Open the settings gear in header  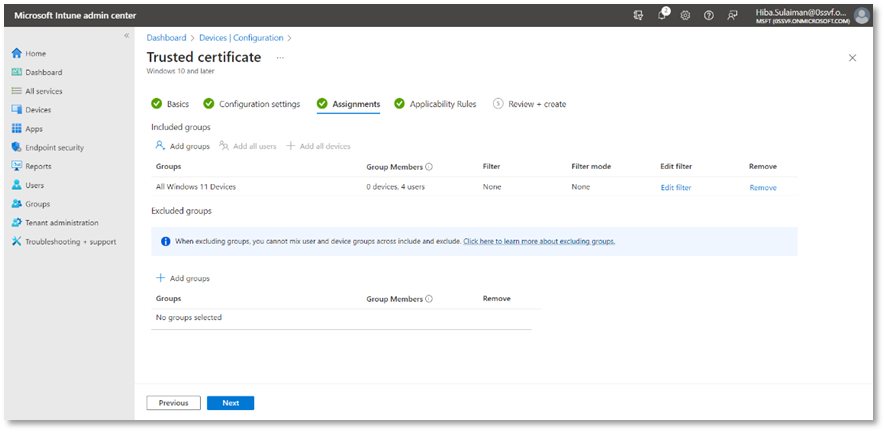click(x=686, y=15)
